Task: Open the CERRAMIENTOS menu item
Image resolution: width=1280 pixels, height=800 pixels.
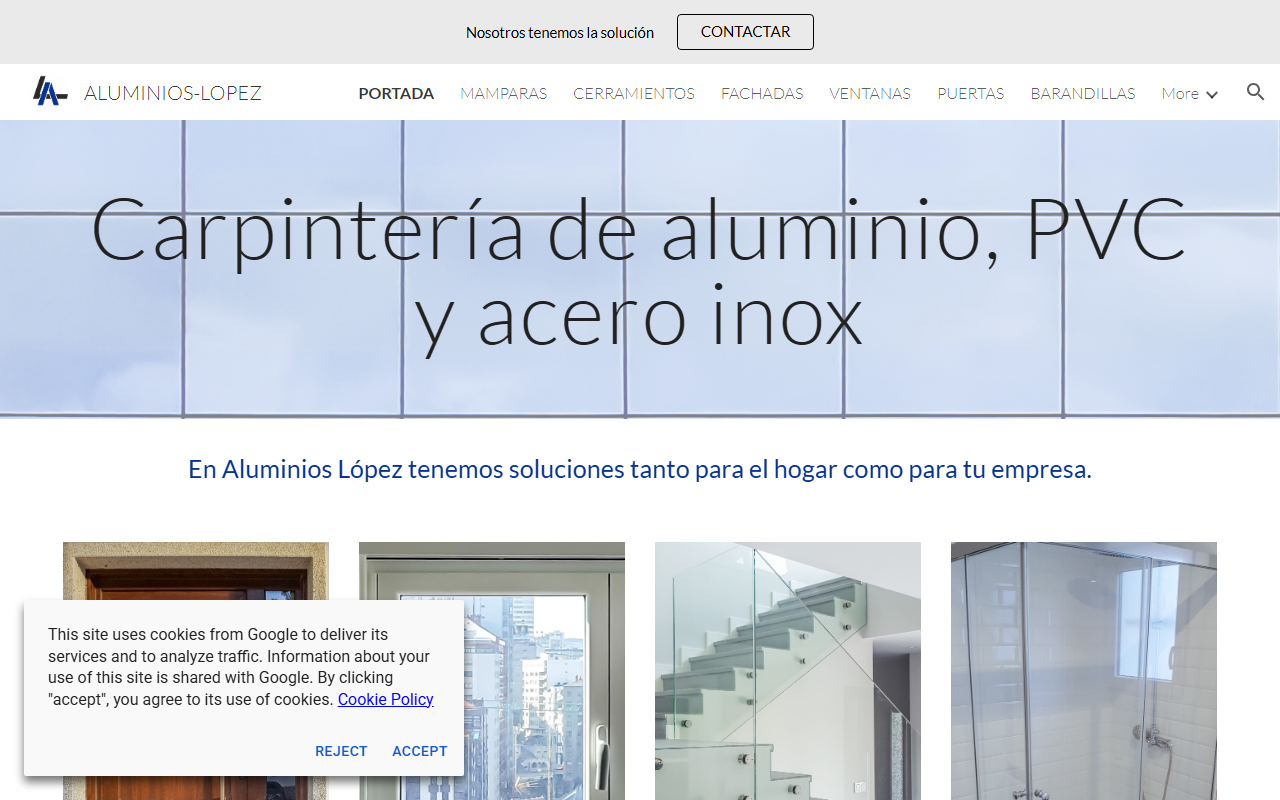Action: click(634, 93)
